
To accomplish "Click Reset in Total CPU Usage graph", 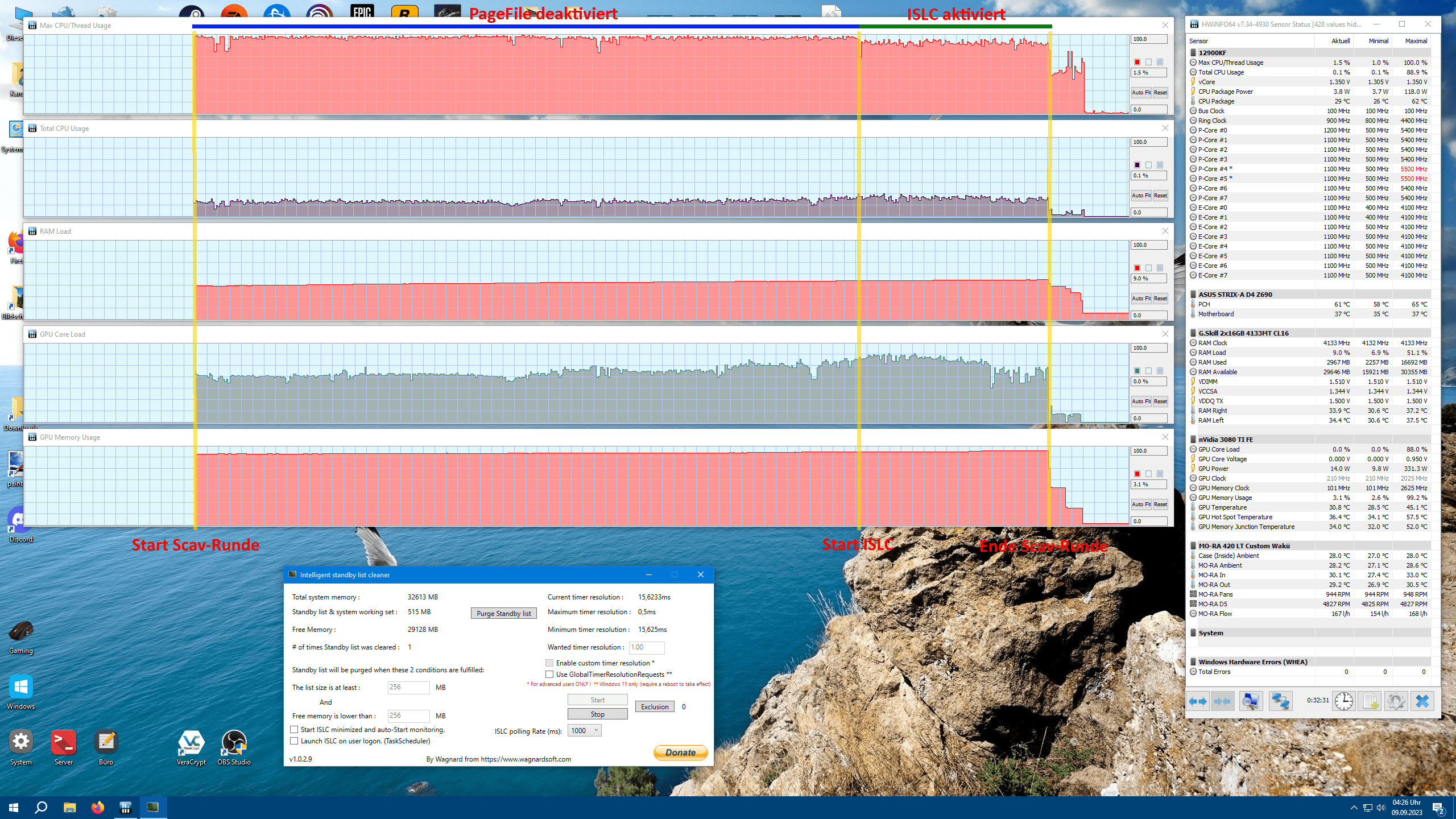I will (1160, 195).
